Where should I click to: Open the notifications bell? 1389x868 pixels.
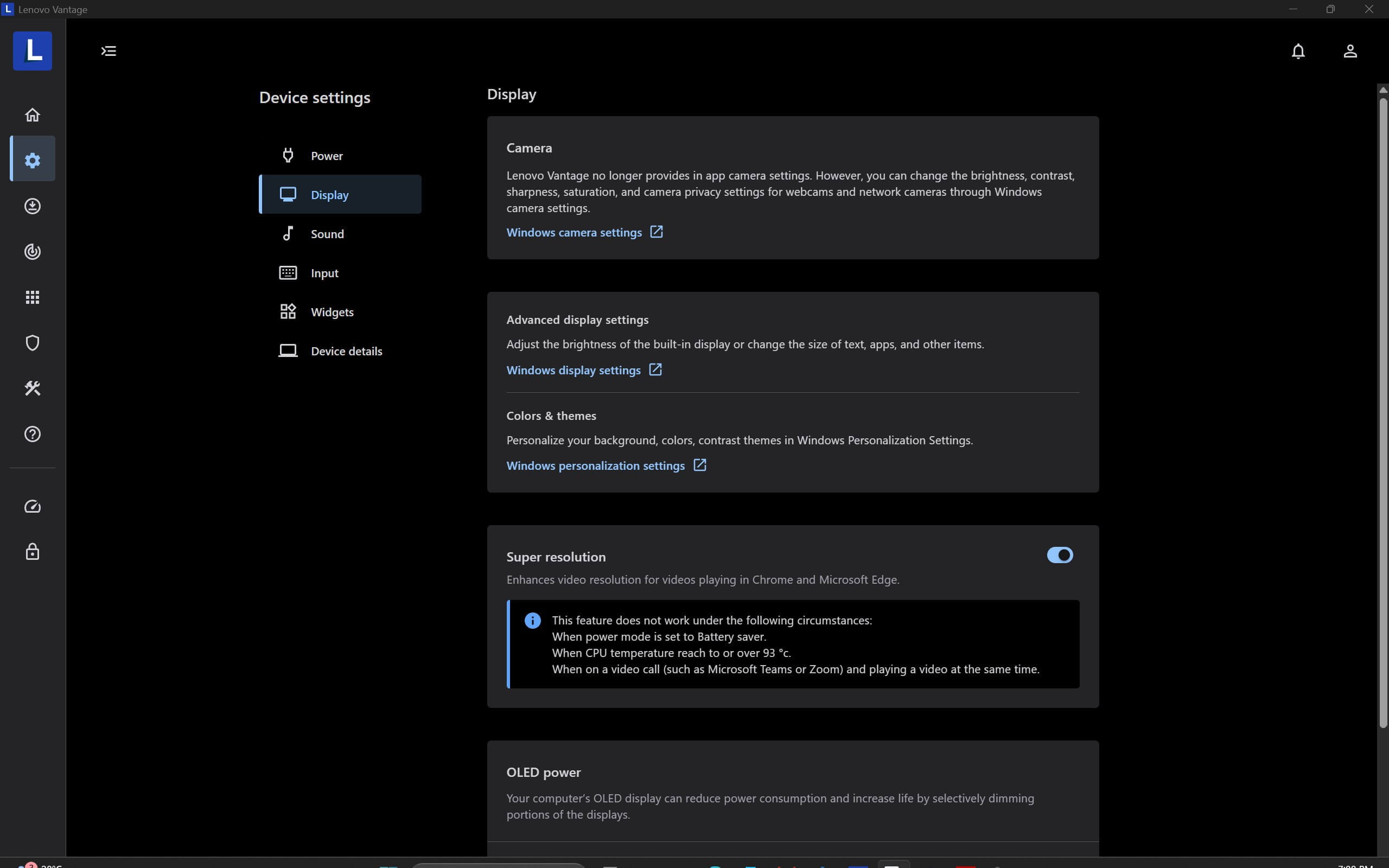[x=1298, y=51]
